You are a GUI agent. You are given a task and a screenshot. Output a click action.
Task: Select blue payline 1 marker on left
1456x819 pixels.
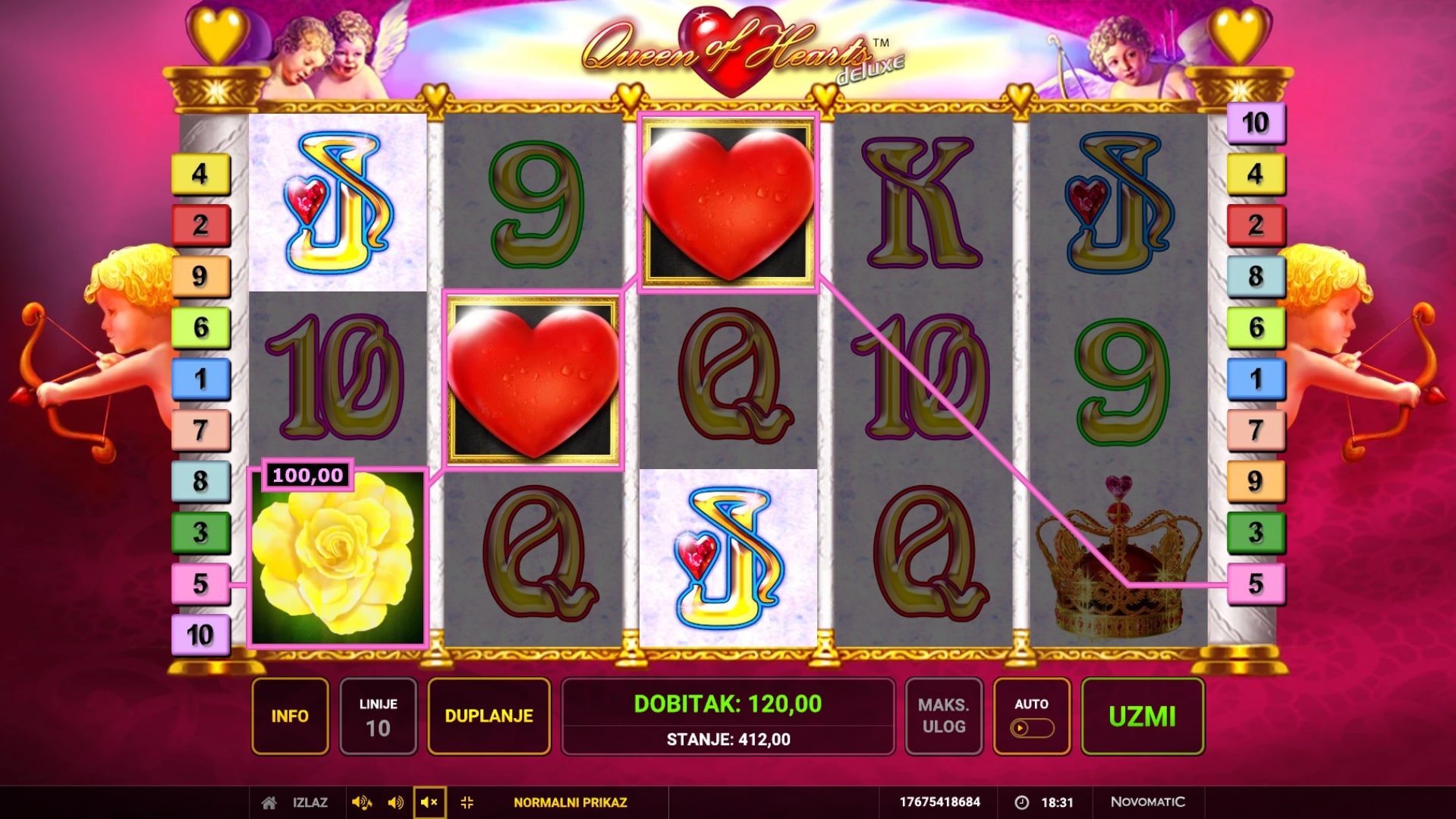pyautogui.click(x=200, y=379)
